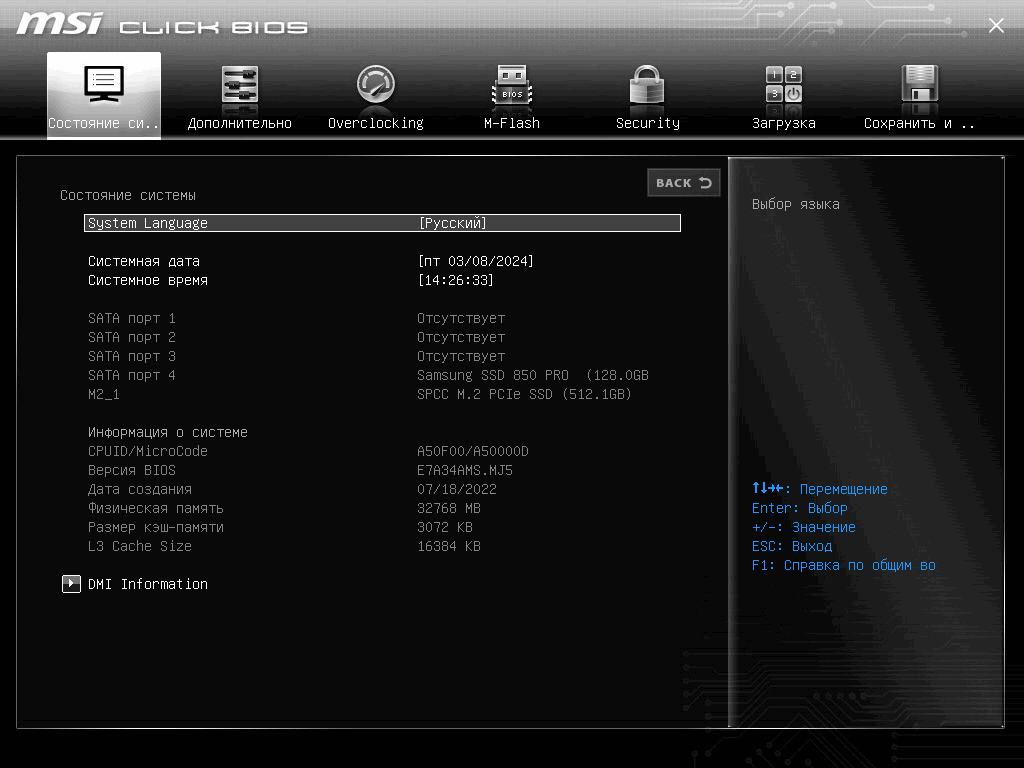Click the Дополнительно sliders icon
The height and width of the screenshot is (768, 1024).
[240, 84]
